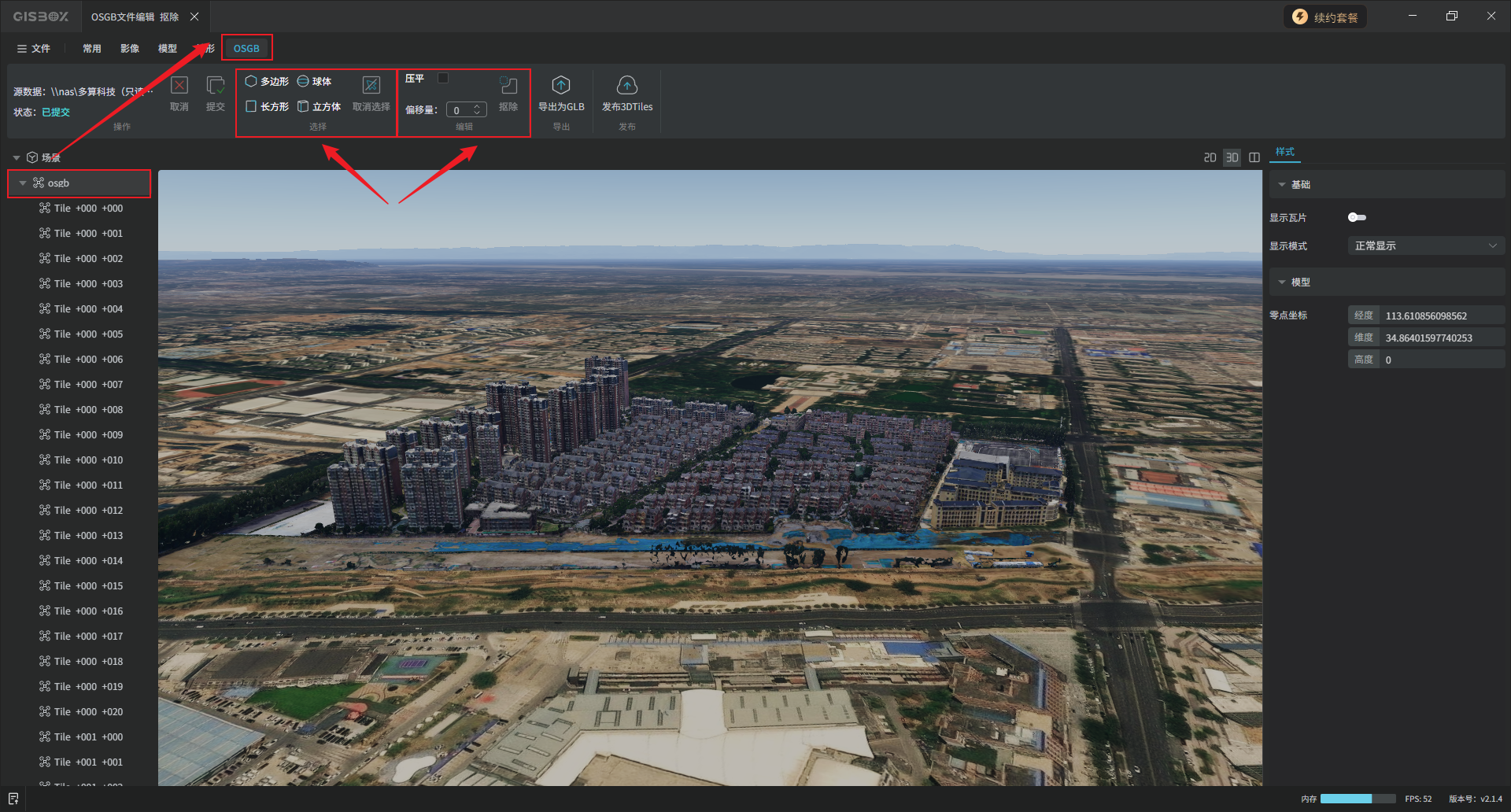Choose the 长方形 rectangle selection tool
The width and height of the screenshot is (1511, 812).
(x=267, y=107)
